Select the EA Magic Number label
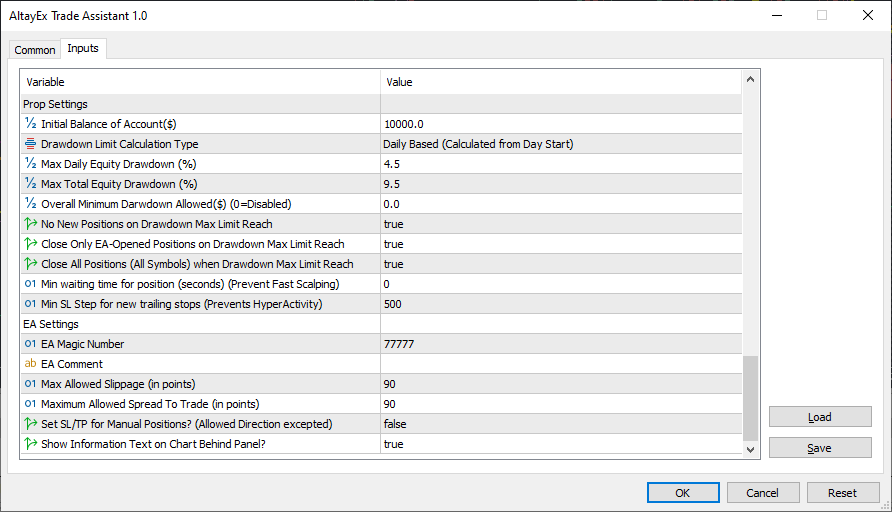Viewport: 892px width, 512px height. point(82,344)
